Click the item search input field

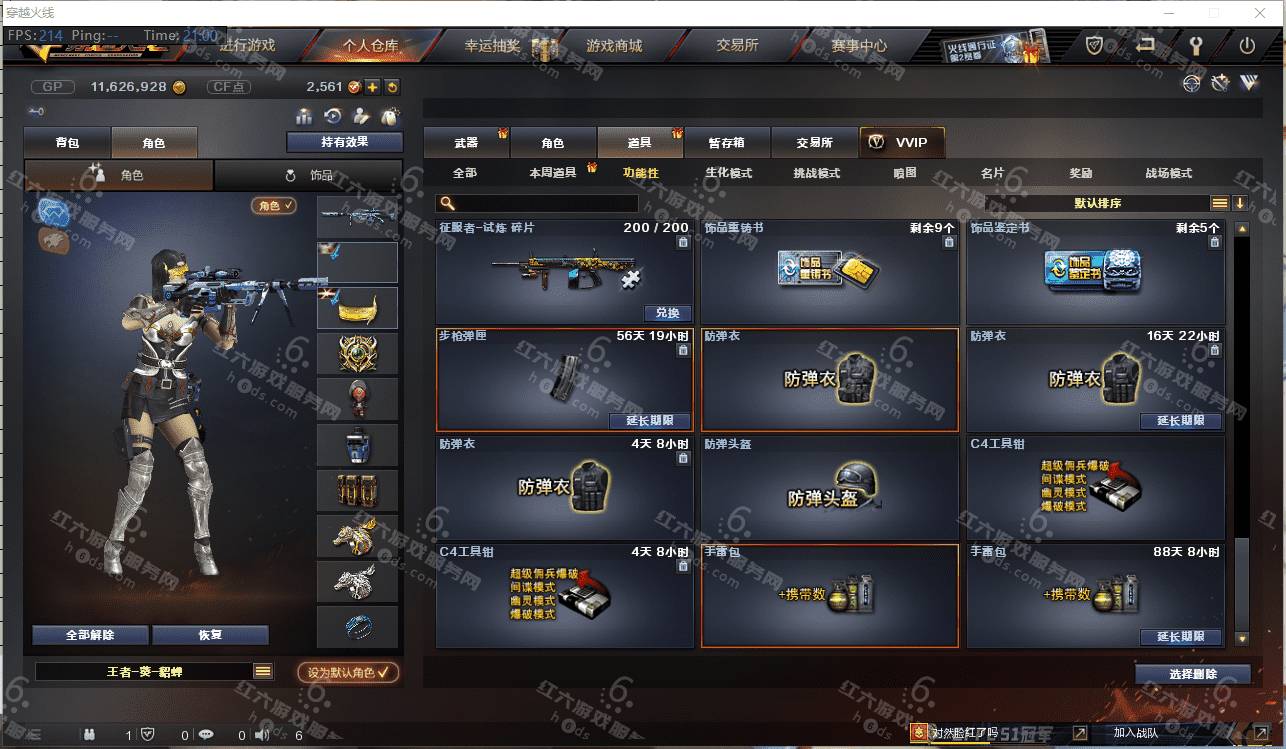coord(538,203)
